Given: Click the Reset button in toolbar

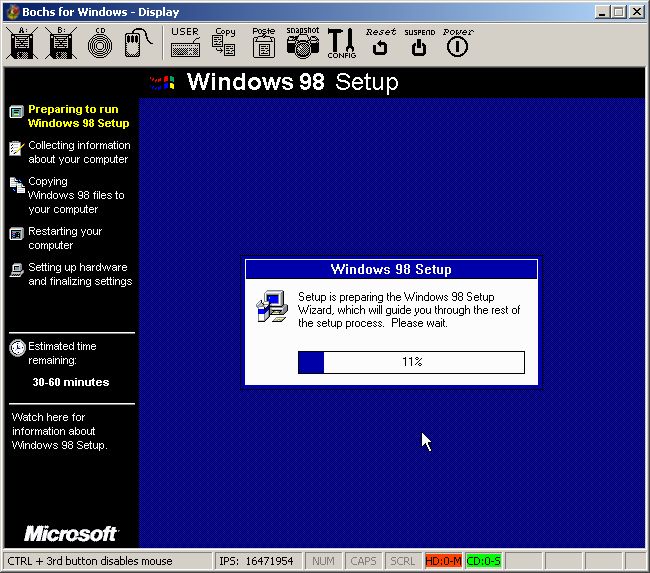Looking at the screenshot, I should pos(380,42).
